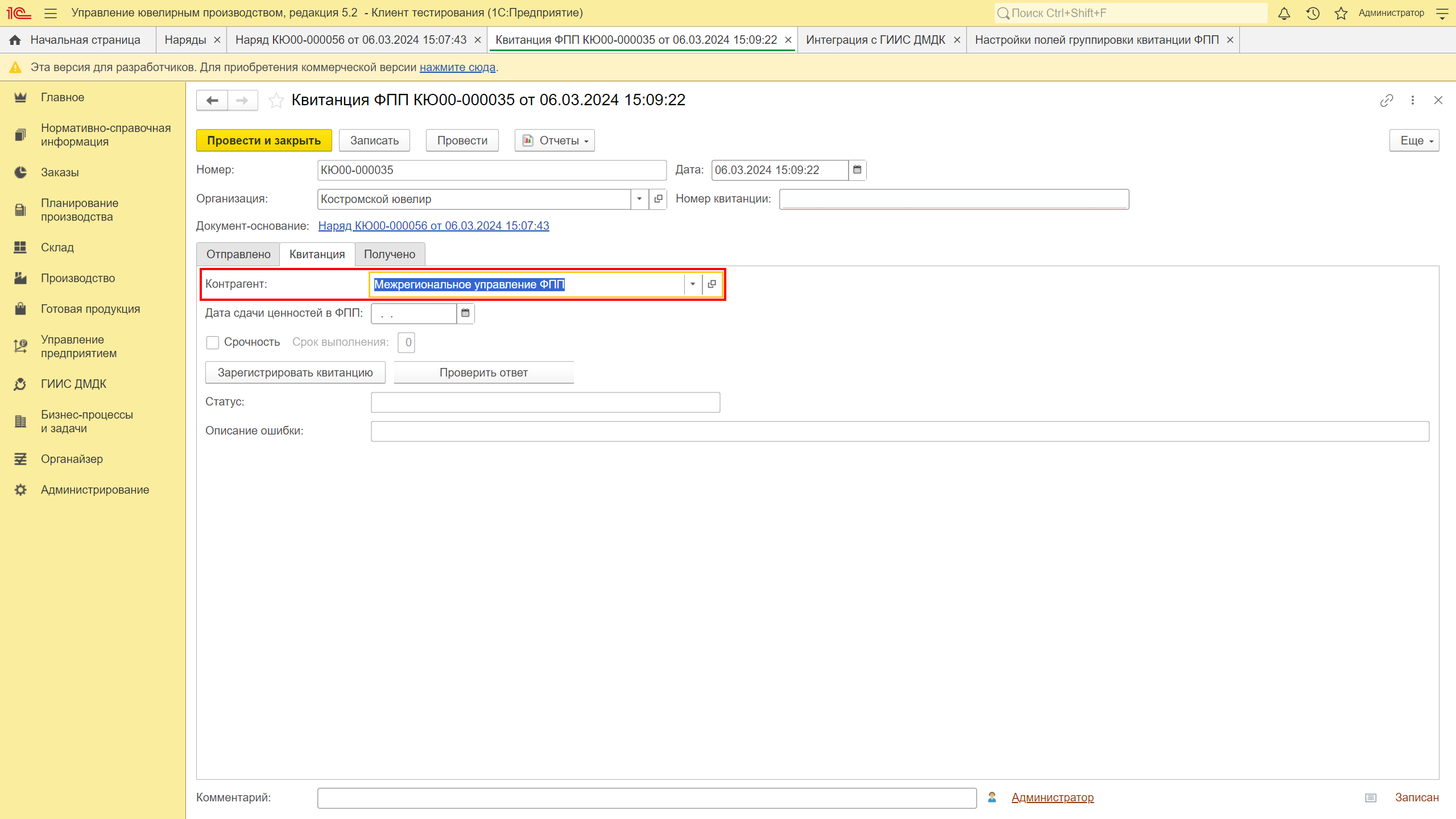Open calendar for Дата field
1456x819 pixels.
click(857, 170)
